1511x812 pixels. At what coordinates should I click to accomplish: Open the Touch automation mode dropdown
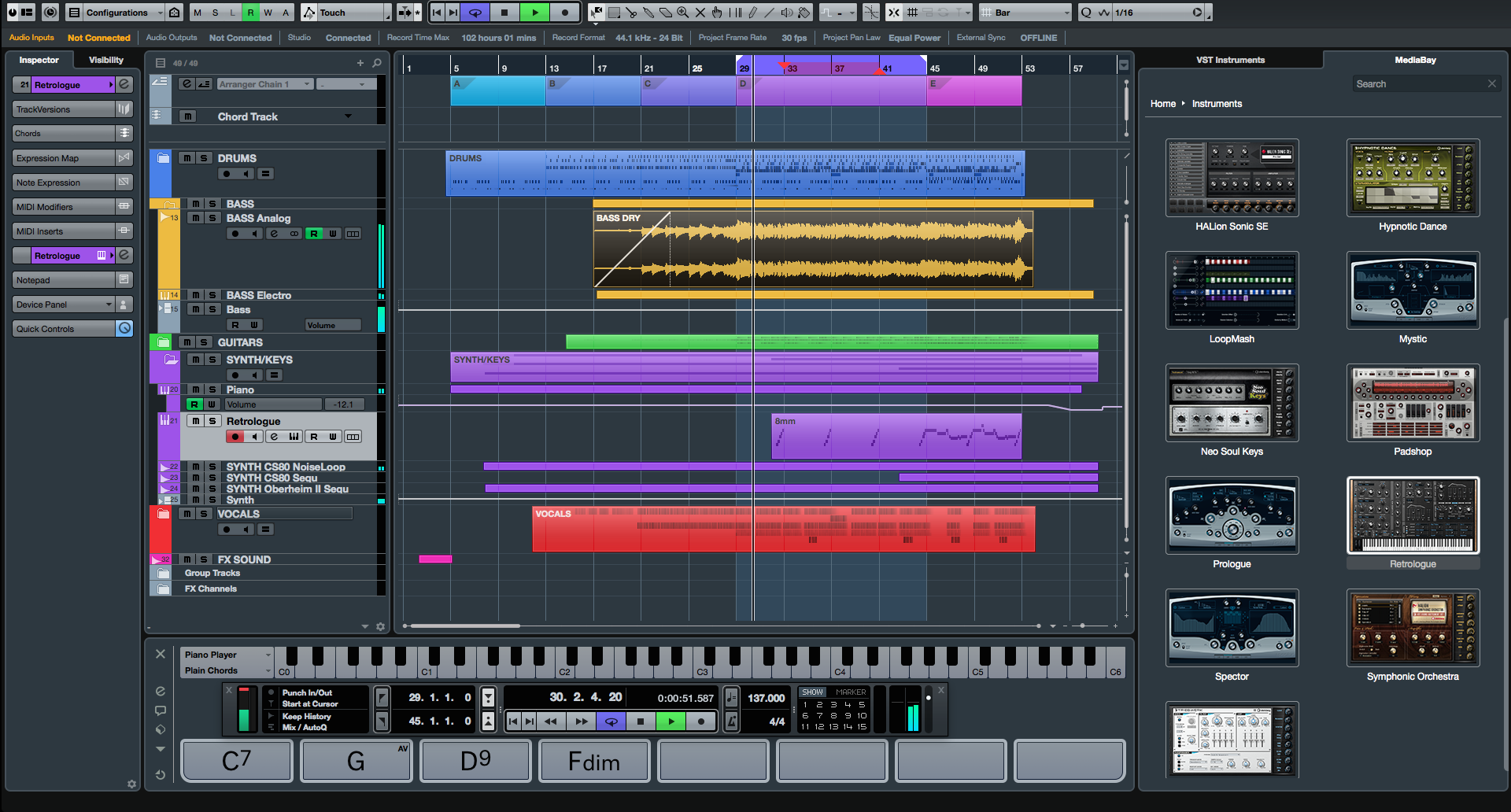(x=346, y=13)
